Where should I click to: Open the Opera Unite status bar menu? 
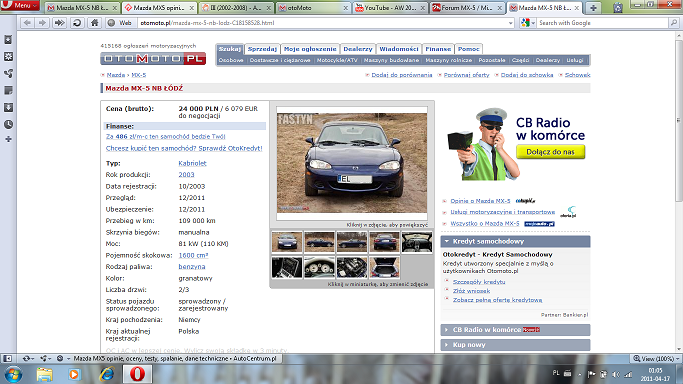(x=45, y=358)
